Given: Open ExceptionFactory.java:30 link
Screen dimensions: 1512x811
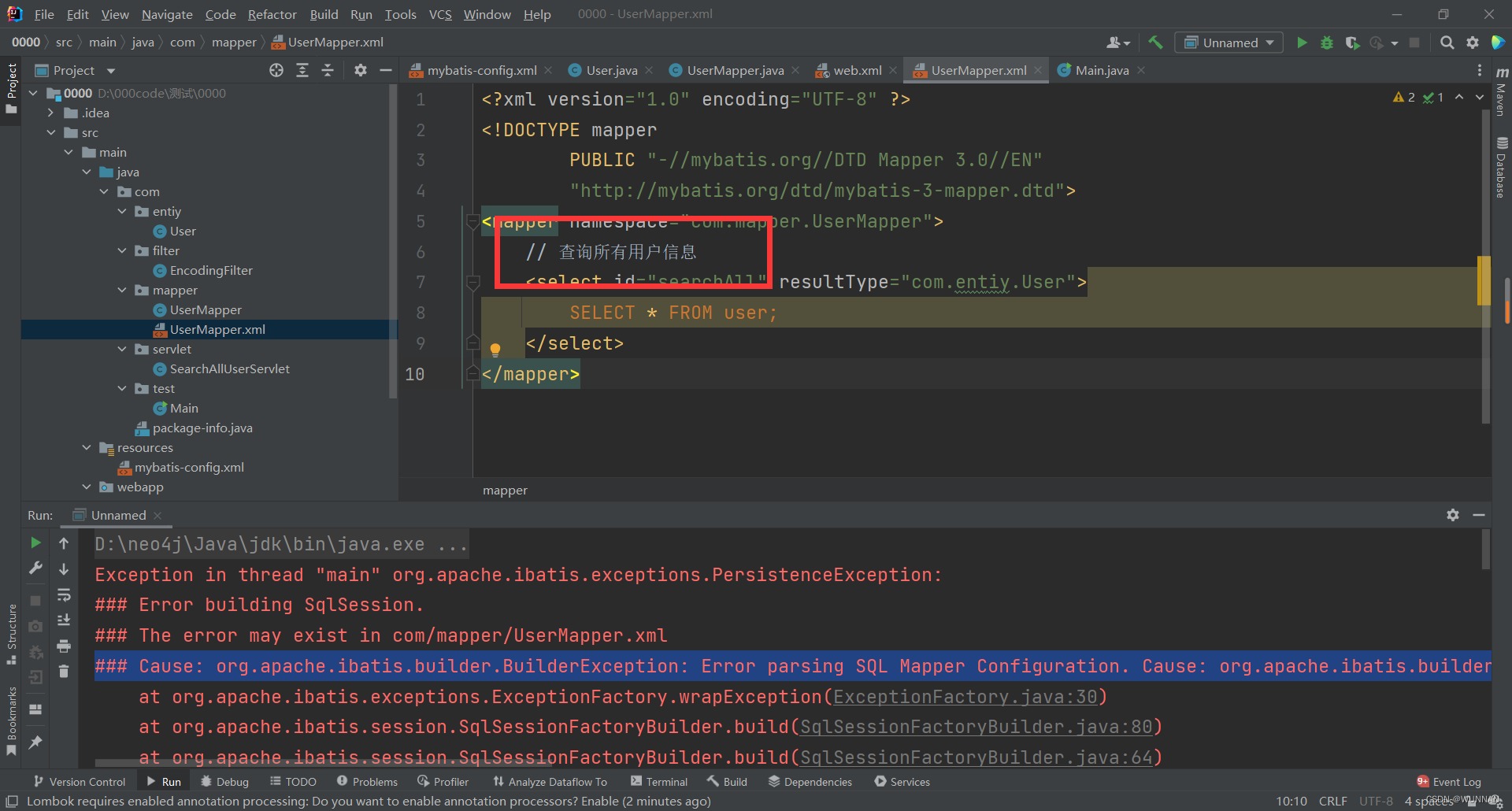Looking at the screenshot, I should (965, 697).
